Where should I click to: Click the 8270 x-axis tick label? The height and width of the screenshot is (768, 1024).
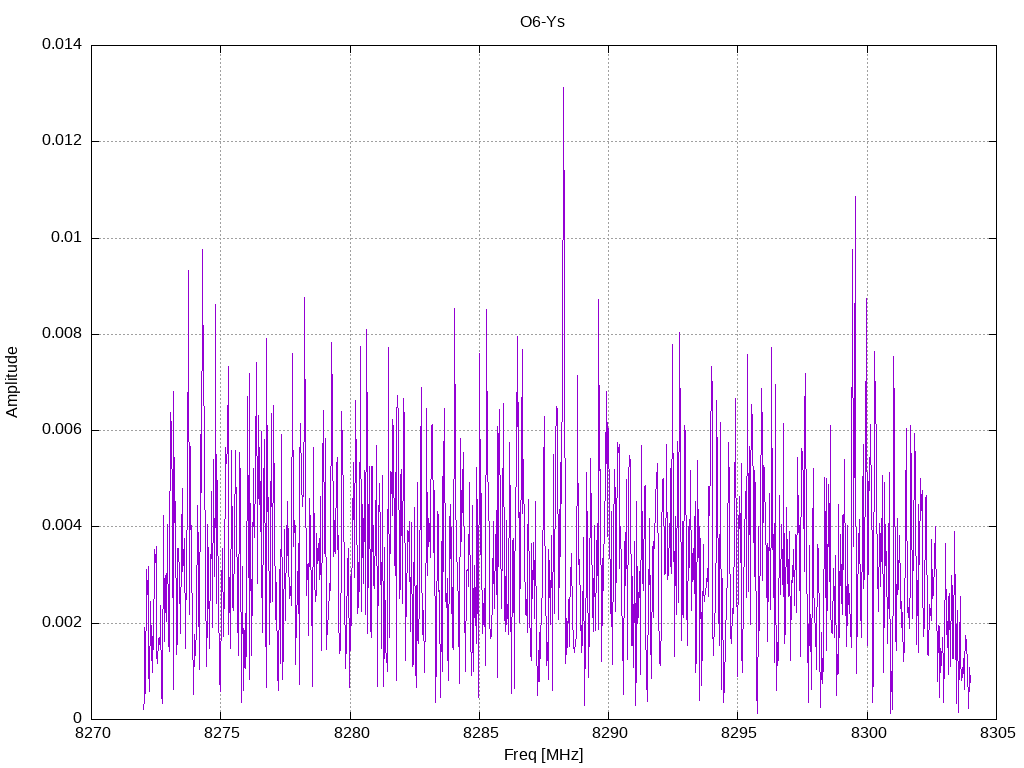tap(92, 733)
